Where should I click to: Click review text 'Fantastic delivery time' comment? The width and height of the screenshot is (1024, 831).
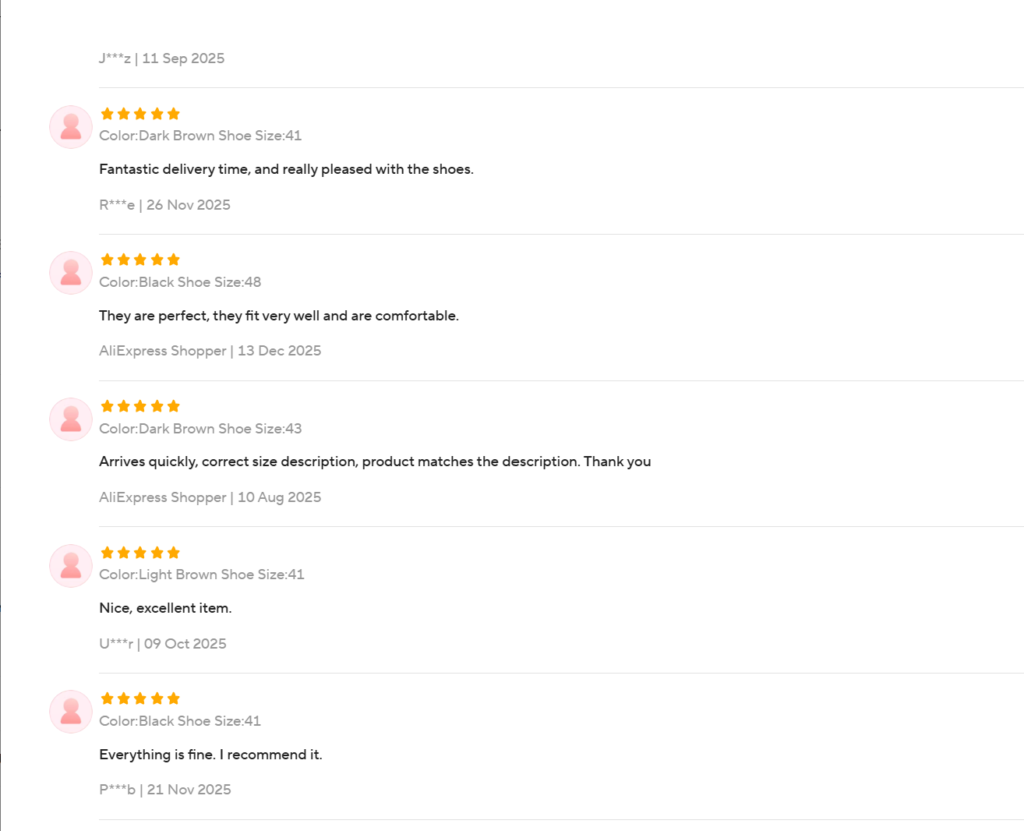click(286, 169)
